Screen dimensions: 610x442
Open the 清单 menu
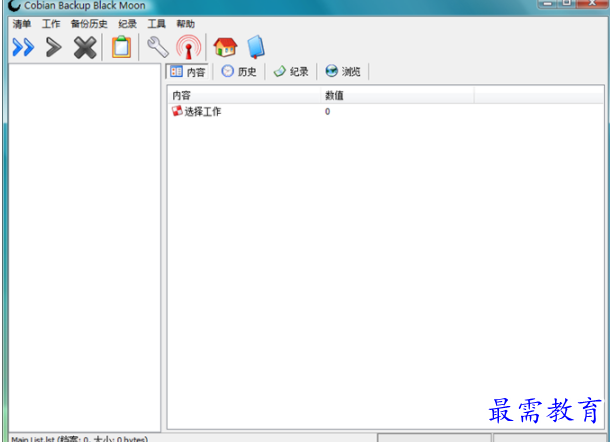pos(22,24)
